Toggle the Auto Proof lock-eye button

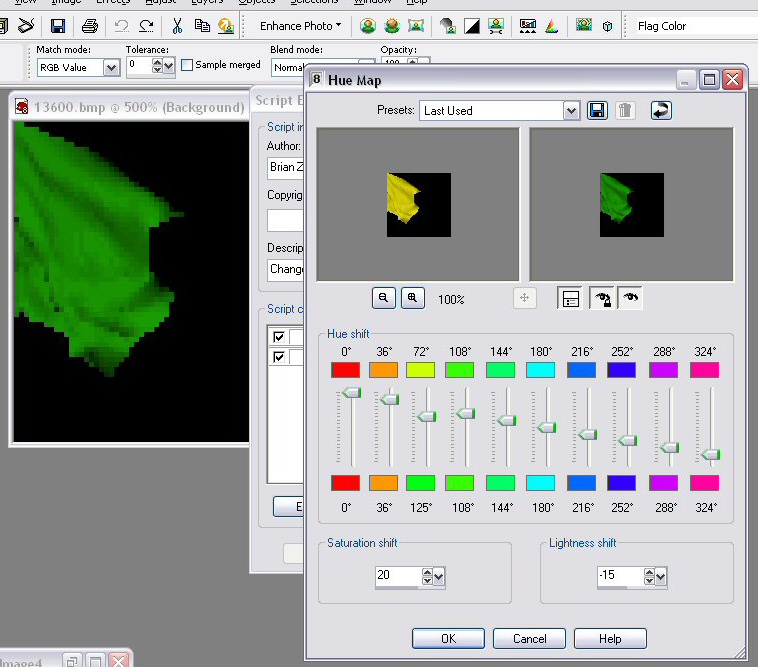tap(602, 298)
